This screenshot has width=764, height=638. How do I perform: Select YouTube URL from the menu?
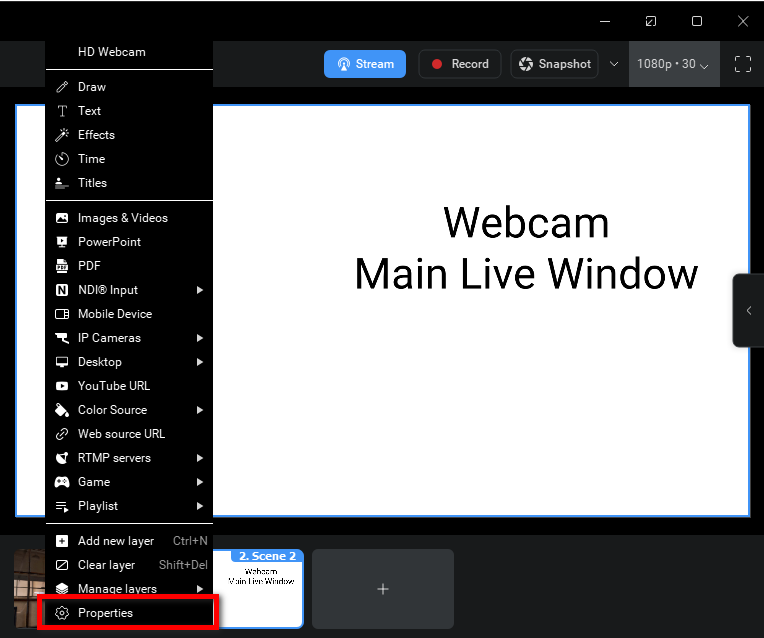[x=113, y=386]
